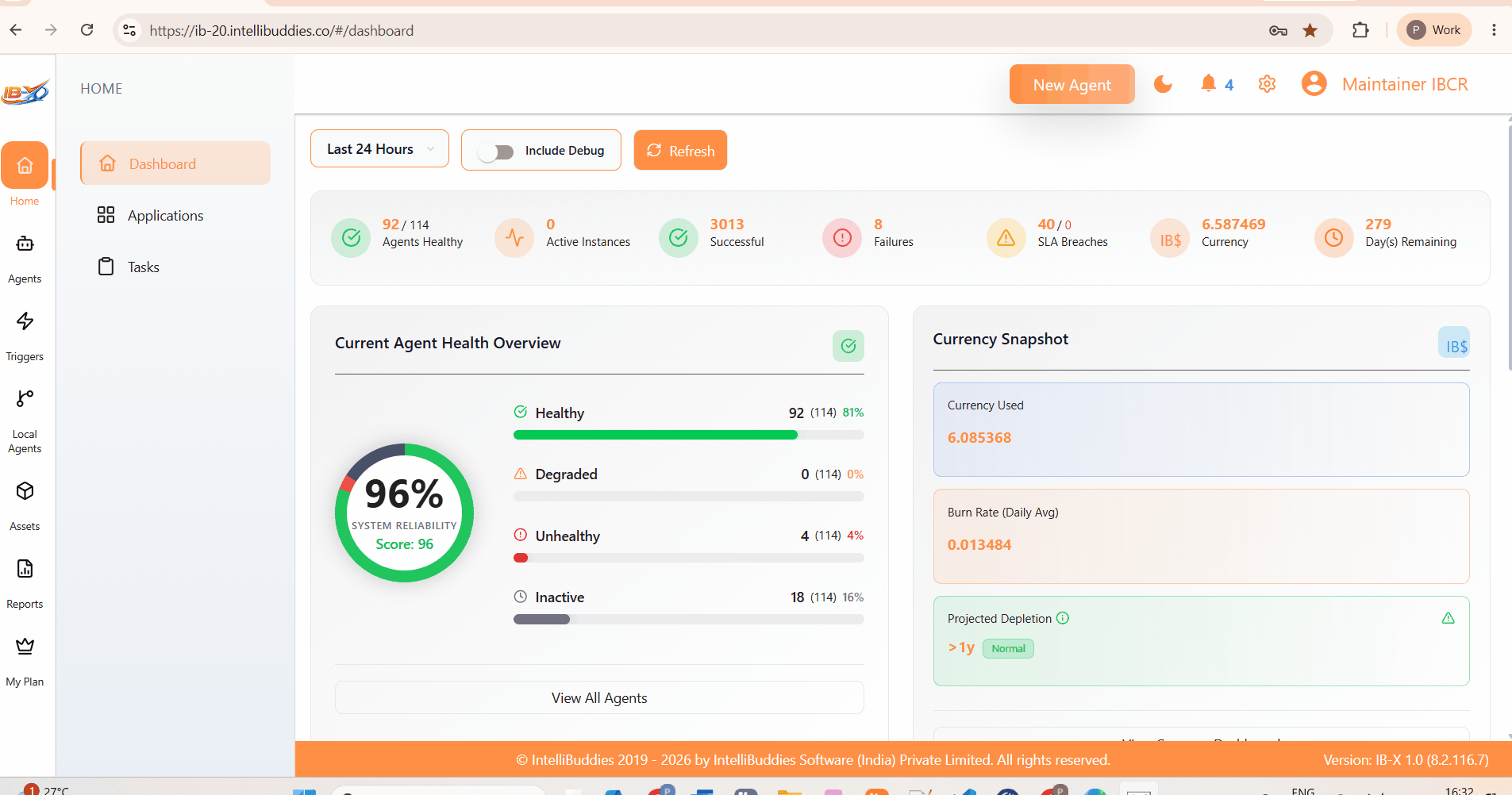Toggle the Include Debug switch
1512x795 pixels.
pos(497,151)
